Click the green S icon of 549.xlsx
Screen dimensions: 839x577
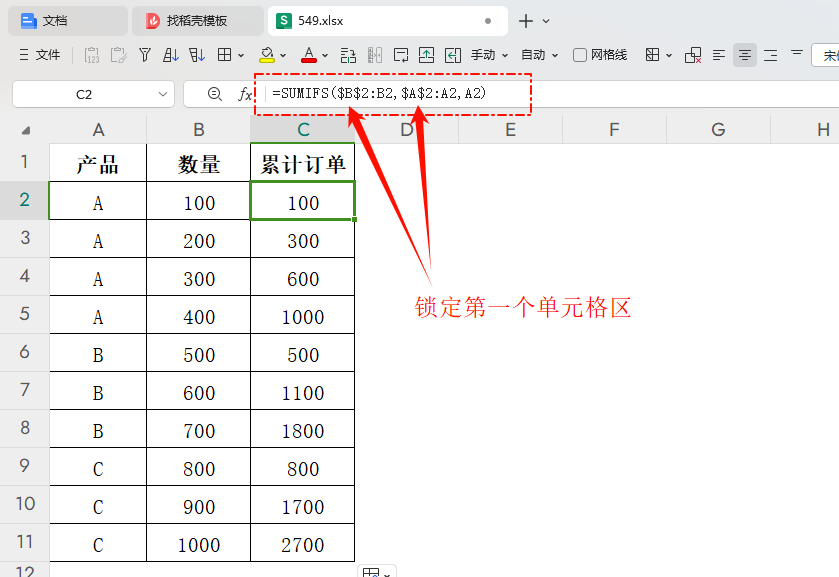click(284, 21)
